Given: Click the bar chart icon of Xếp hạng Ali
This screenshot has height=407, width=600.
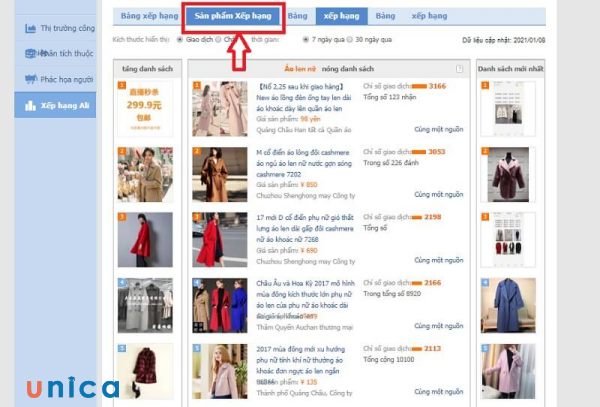Looking at the screenshot, I should tap(30, 106).
